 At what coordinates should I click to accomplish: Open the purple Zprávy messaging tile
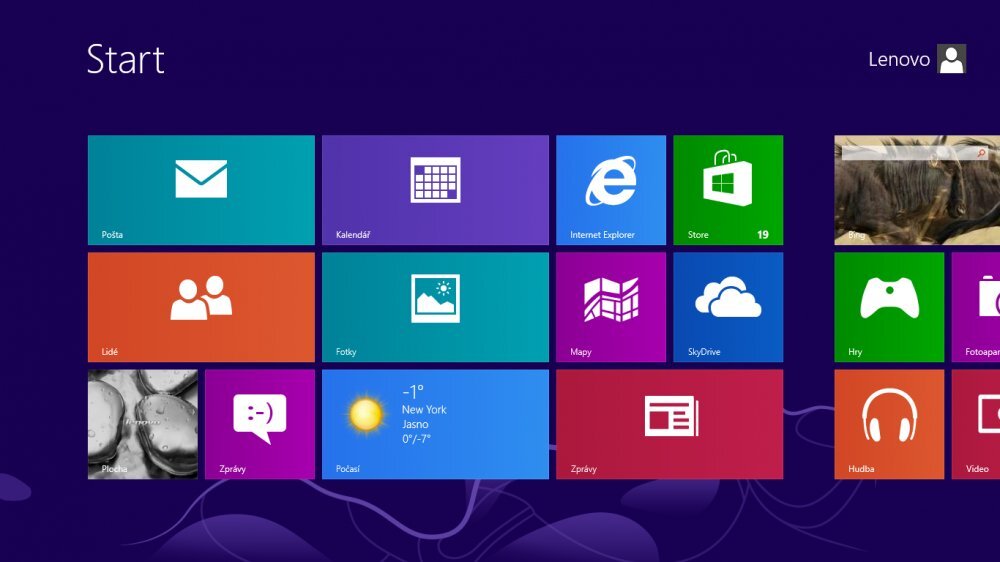click(x=260, y=424)
